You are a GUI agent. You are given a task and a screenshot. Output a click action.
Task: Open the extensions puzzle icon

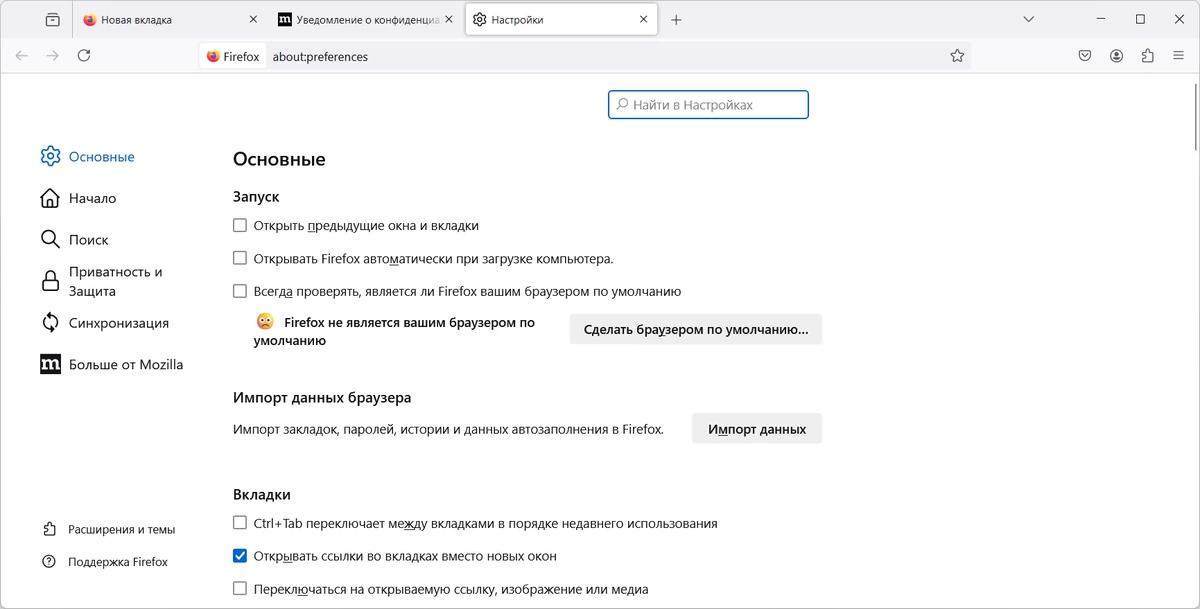tap(1147, 56)
